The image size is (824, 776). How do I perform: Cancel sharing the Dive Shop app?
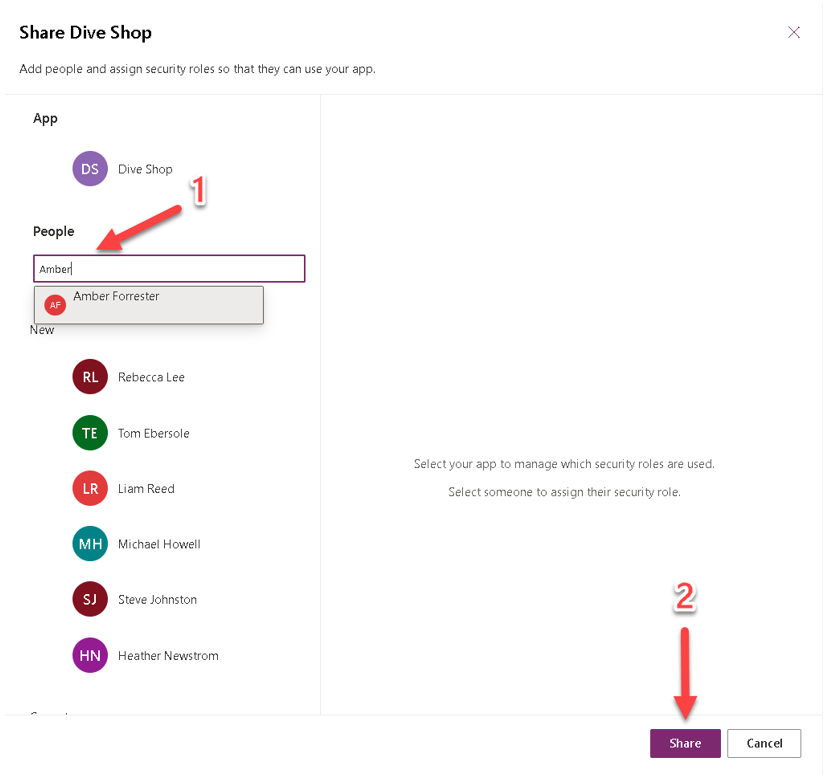pyautogui.click(x=763, y=743)
